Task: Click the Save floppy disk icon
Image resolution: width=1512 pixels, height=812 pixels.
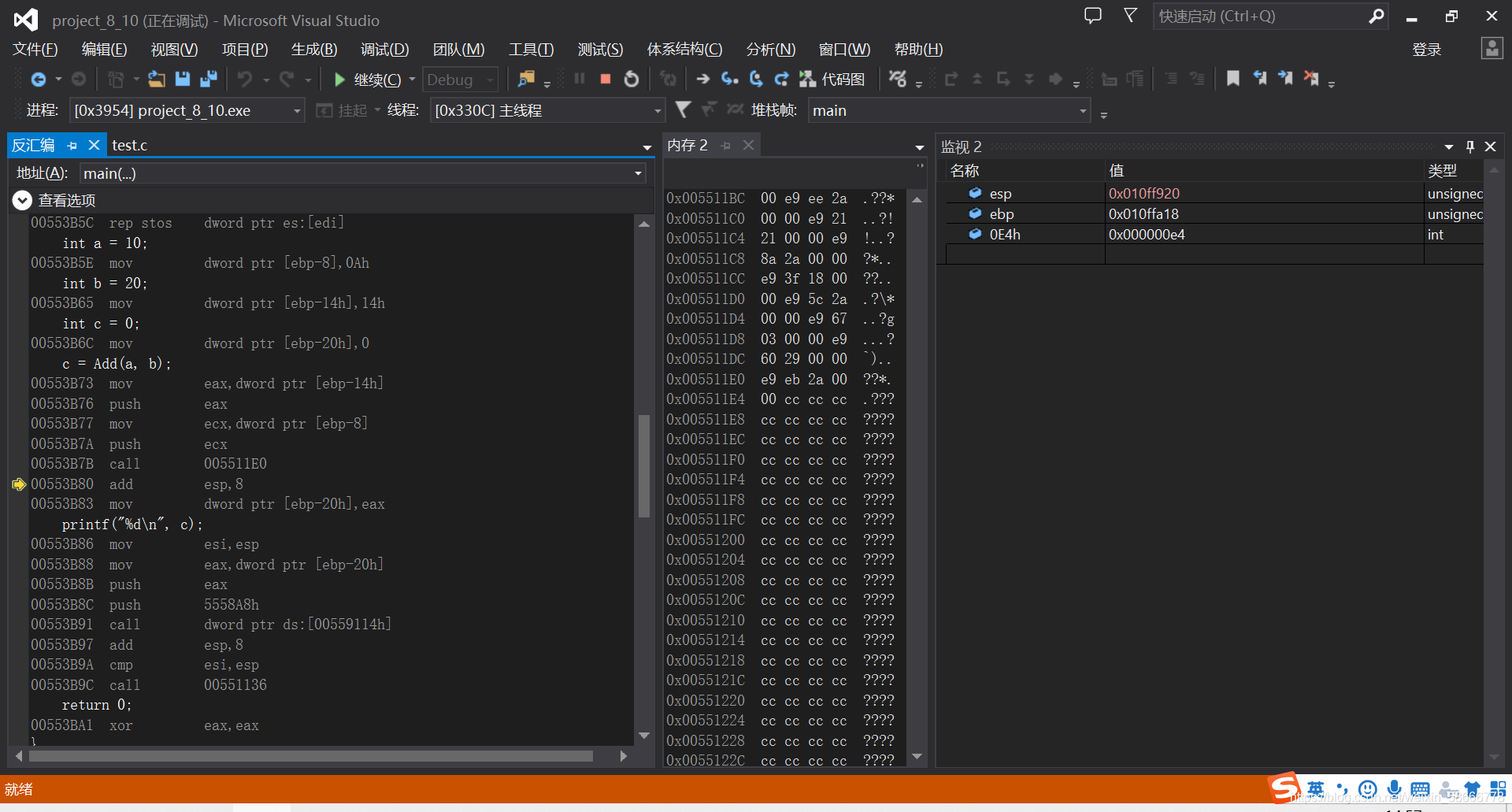Action: pos(183,80)
